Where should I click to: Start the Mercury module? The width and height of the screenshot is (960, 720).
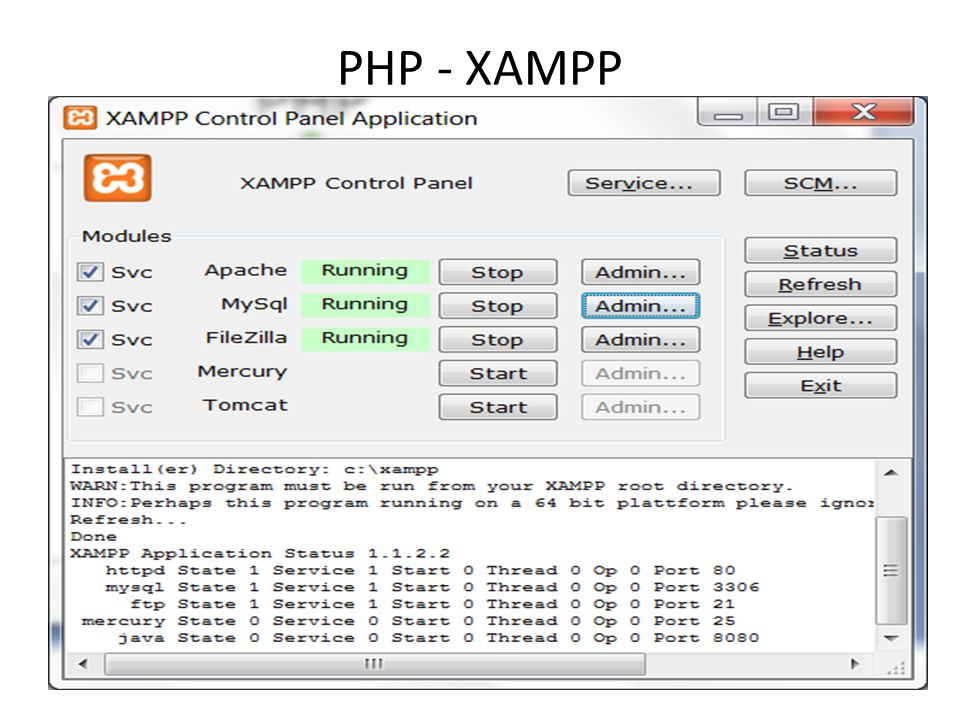click(498, 373)
